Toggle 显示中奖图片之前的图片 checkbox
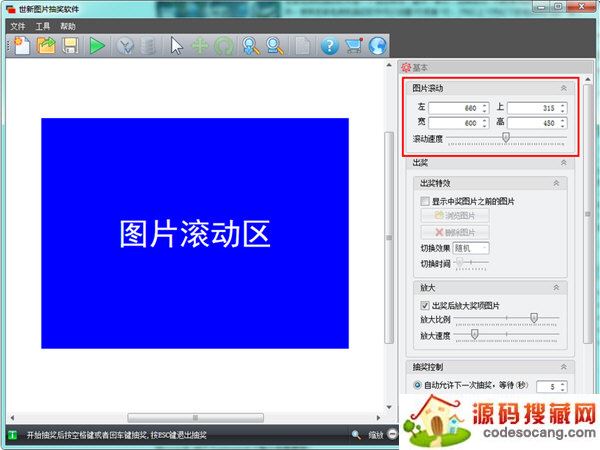600x450 pixels. [x=425, y=201]
